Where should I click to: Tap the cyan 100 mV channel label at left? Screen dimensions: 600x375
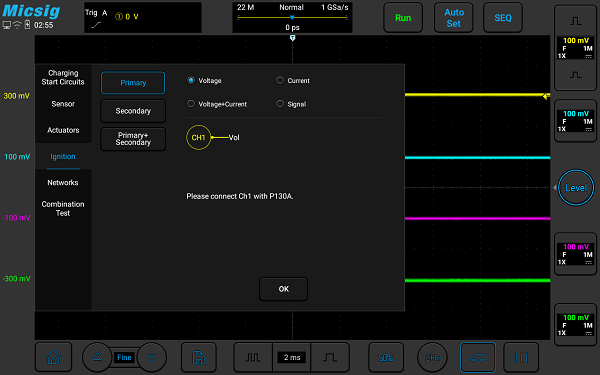click(17, 157)
